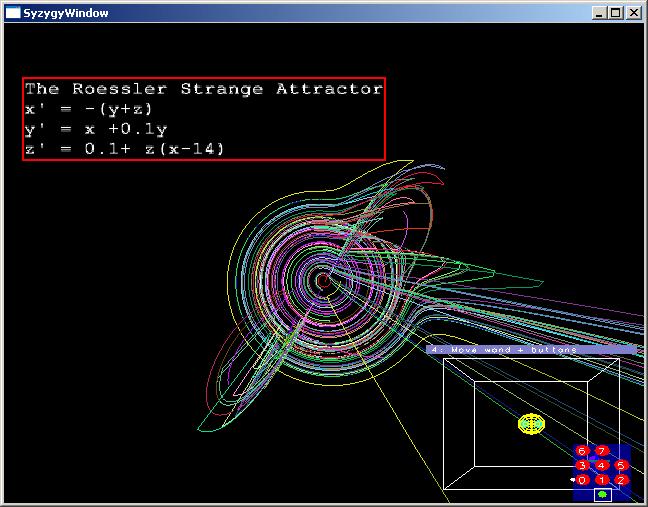Screen dimensions: 648x507
Task: Click the "Move wand + buttons" mode bar
Action: 531,350
